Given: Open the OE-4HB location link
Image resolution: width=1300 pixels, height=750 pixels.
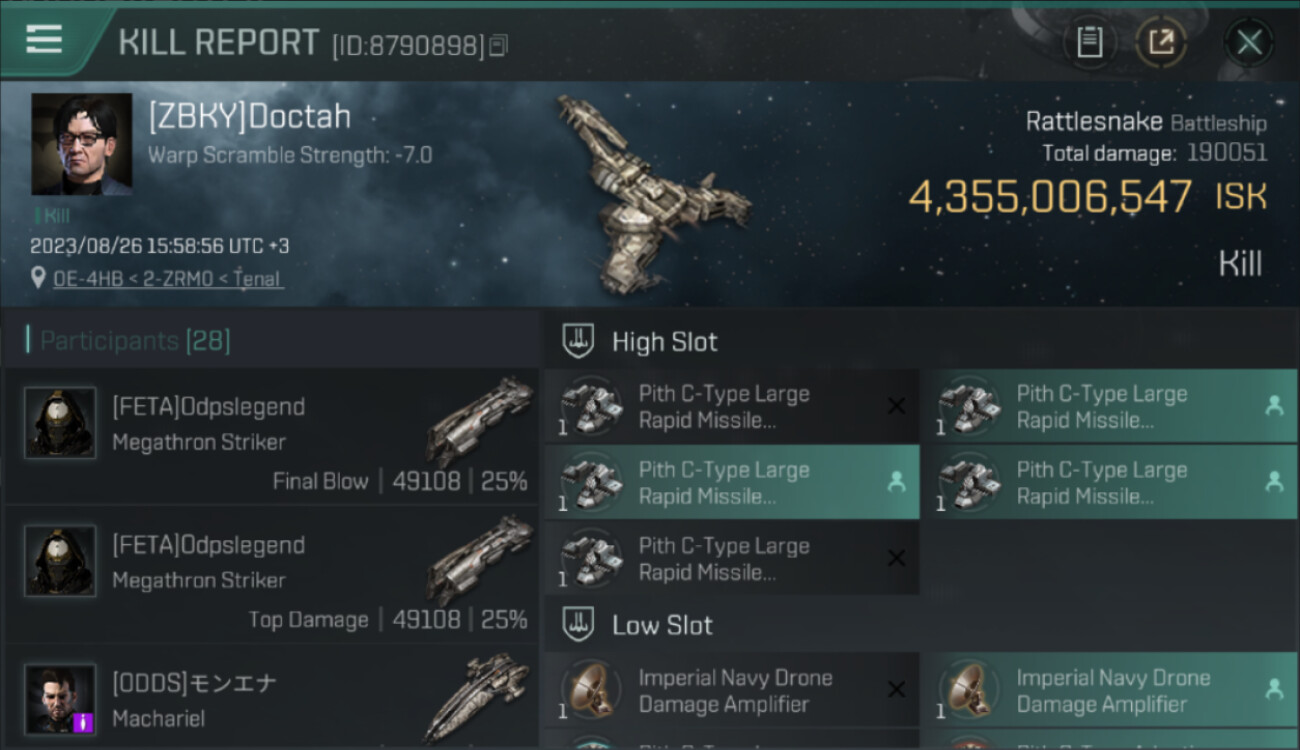Looking at the screenshot, I should coord(168,279).
